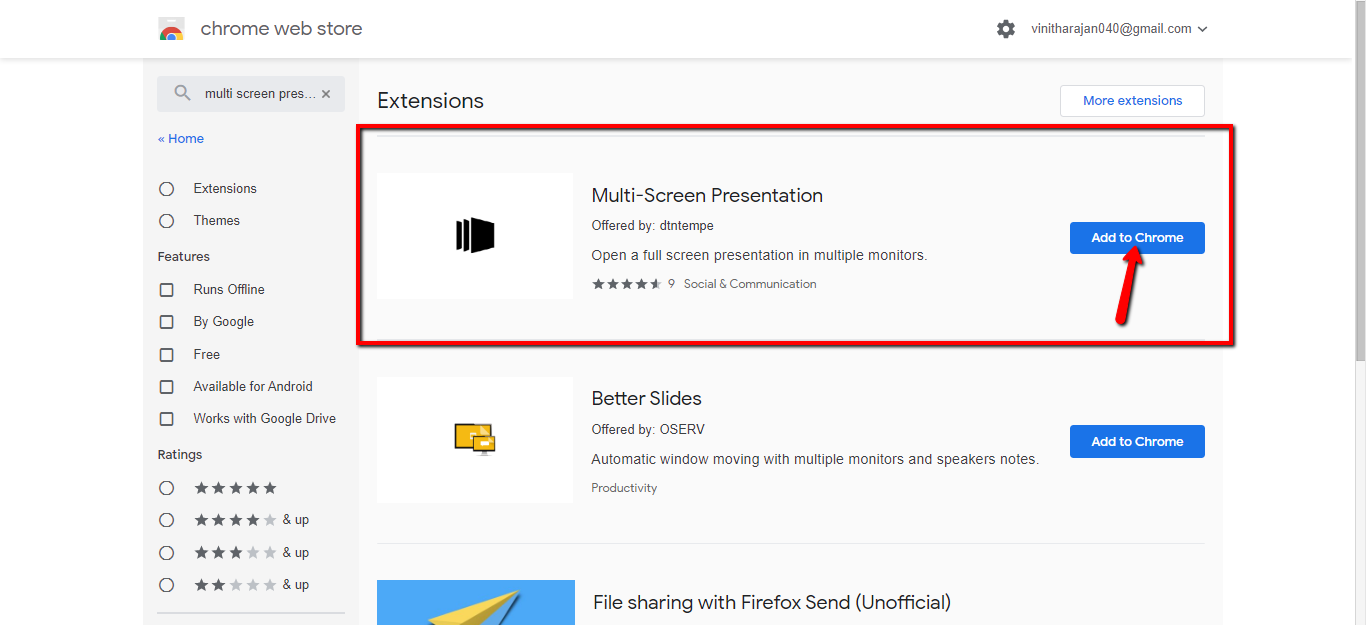
Task: Open File sharing with Firefox Send title
Action: point(772,602)
